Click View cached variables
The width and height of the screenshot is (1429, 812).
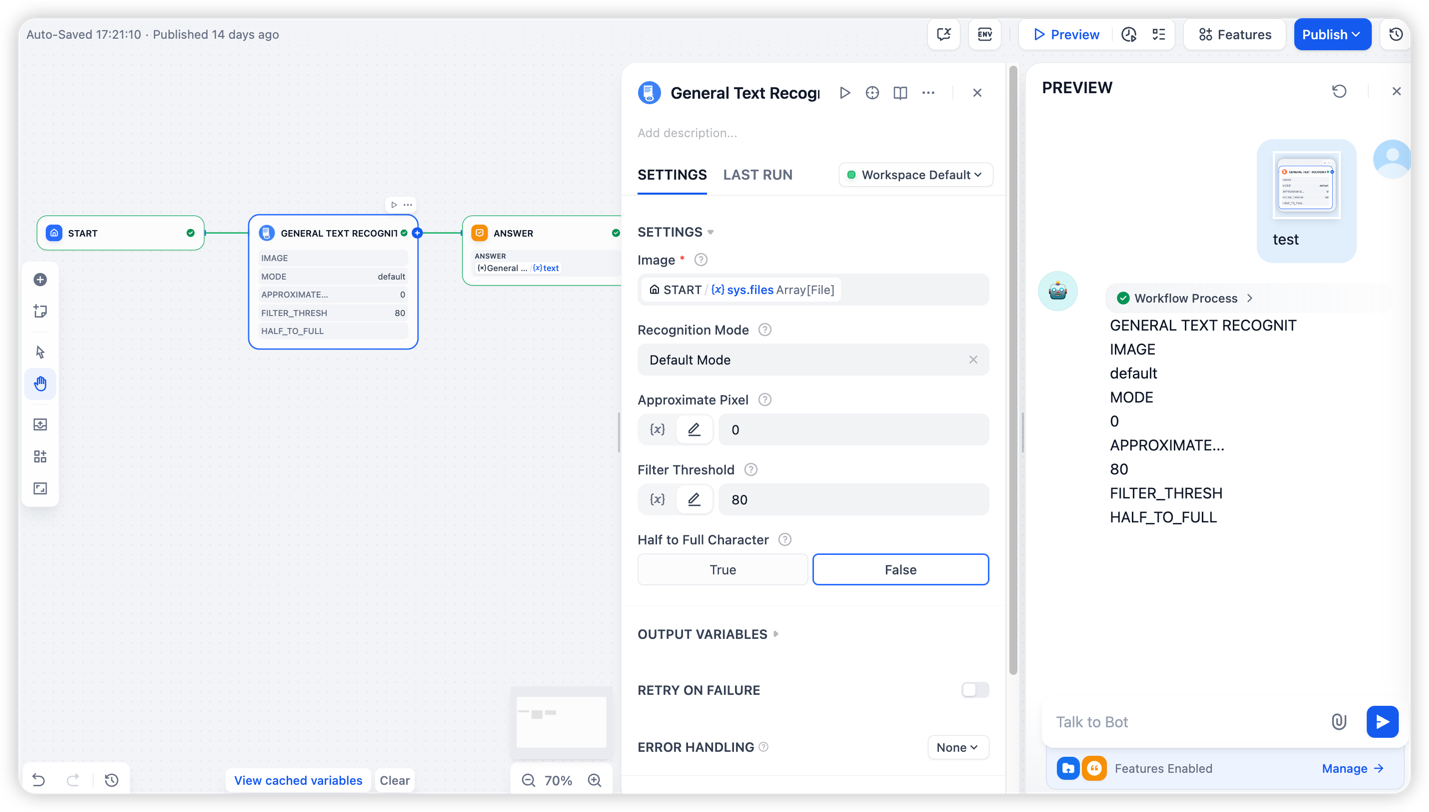point(298,780)
